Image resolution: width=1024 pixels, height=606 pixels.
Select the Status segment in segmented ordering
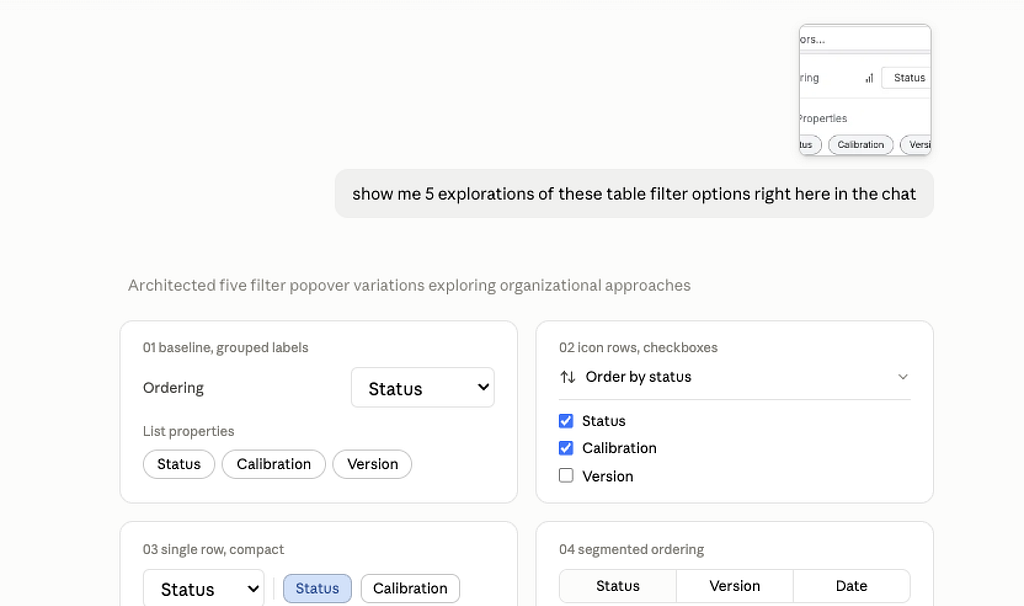click(x=618, y=586)
